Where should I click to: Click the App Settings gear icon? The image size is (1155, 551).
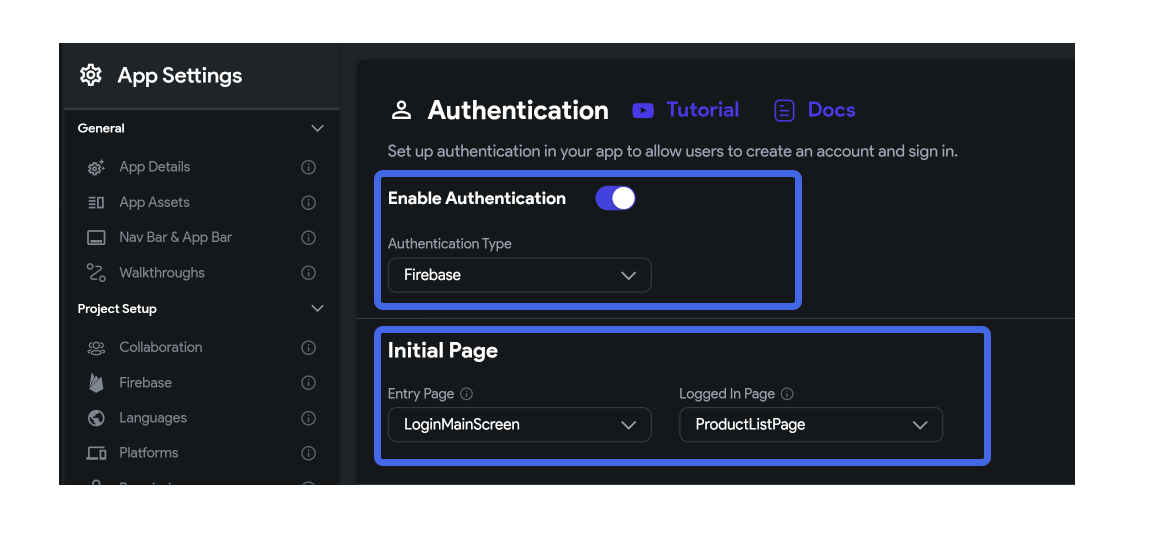pyautogui.click(x=91, y=75)
